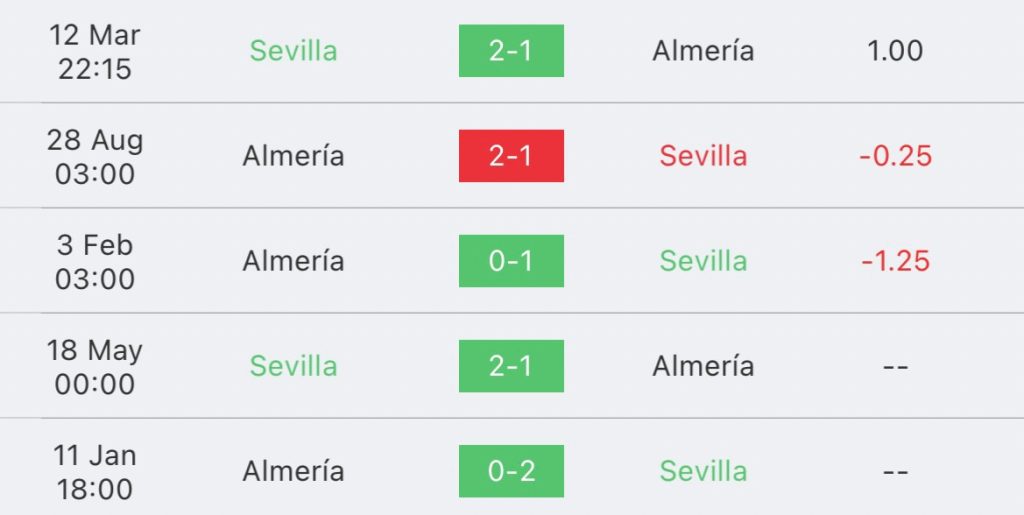Image resolution: width=1024 pixels, height=515 pixels.
Task: Open the Almería home team link on 28 Aug
Action: pyautogui.click(x=293, y=156)
